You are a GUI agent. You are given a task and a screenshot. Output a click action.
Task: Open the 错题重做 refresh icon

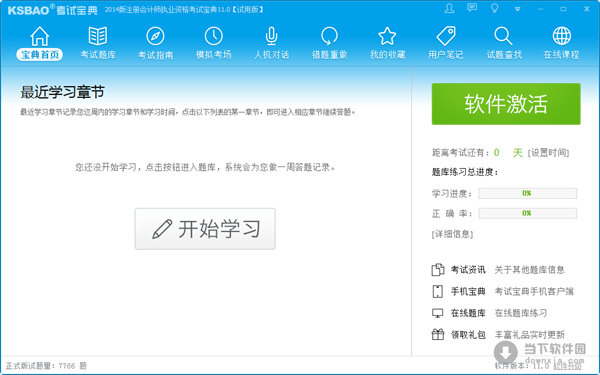(329, 36)
